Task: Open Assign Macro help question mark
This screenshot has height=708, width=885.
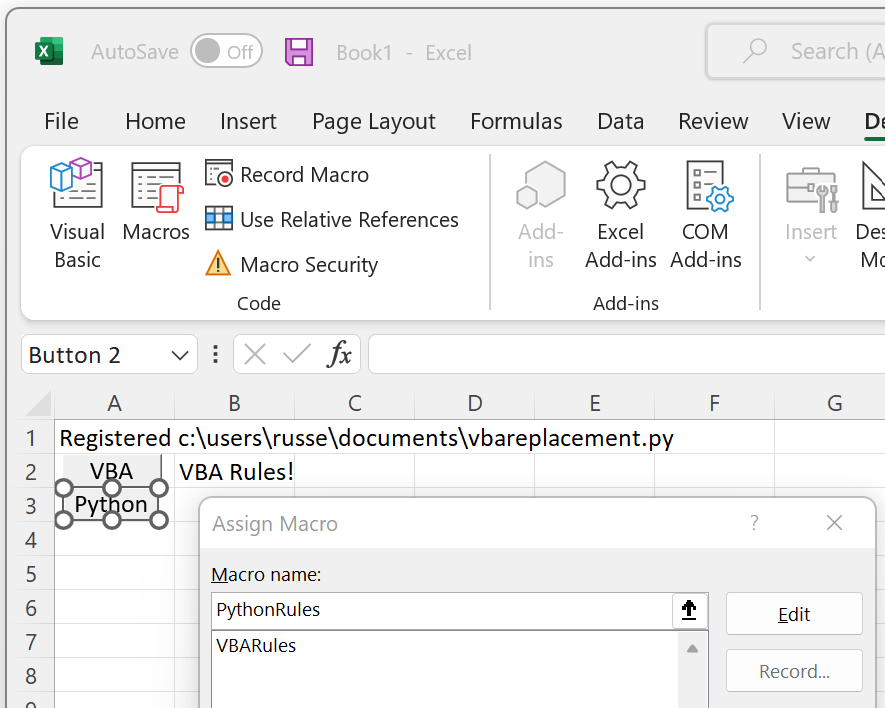Action: 754,523
